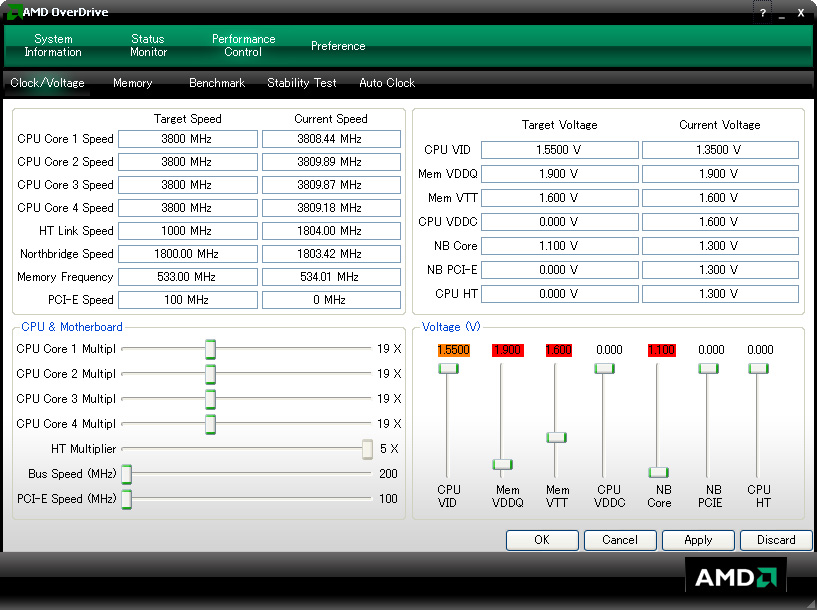
Task: Click the 3809.89 MHz current speed value
Action: [329, 162]
